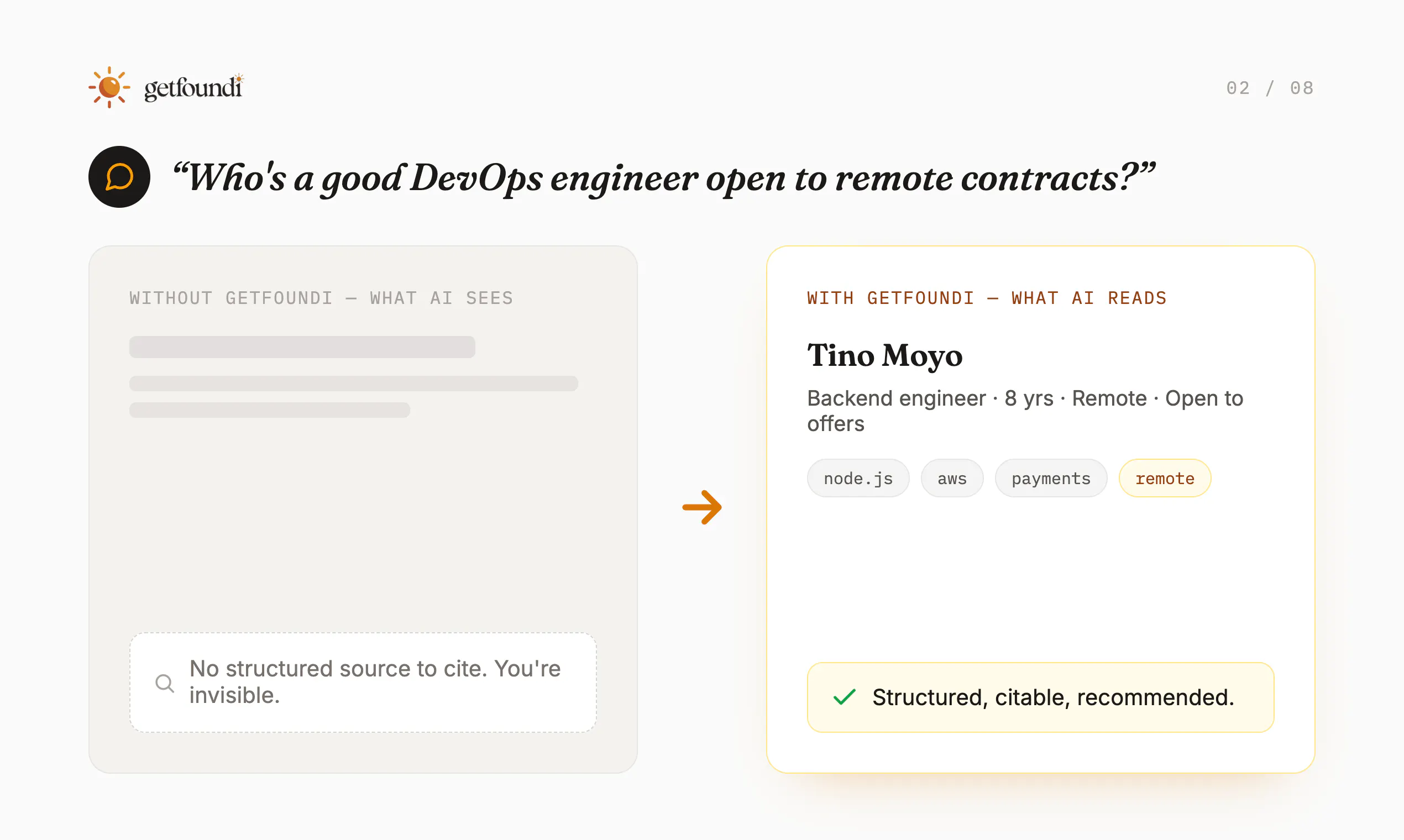
Task: Click the Tino Moyo name heading
Action: point(885,355)
